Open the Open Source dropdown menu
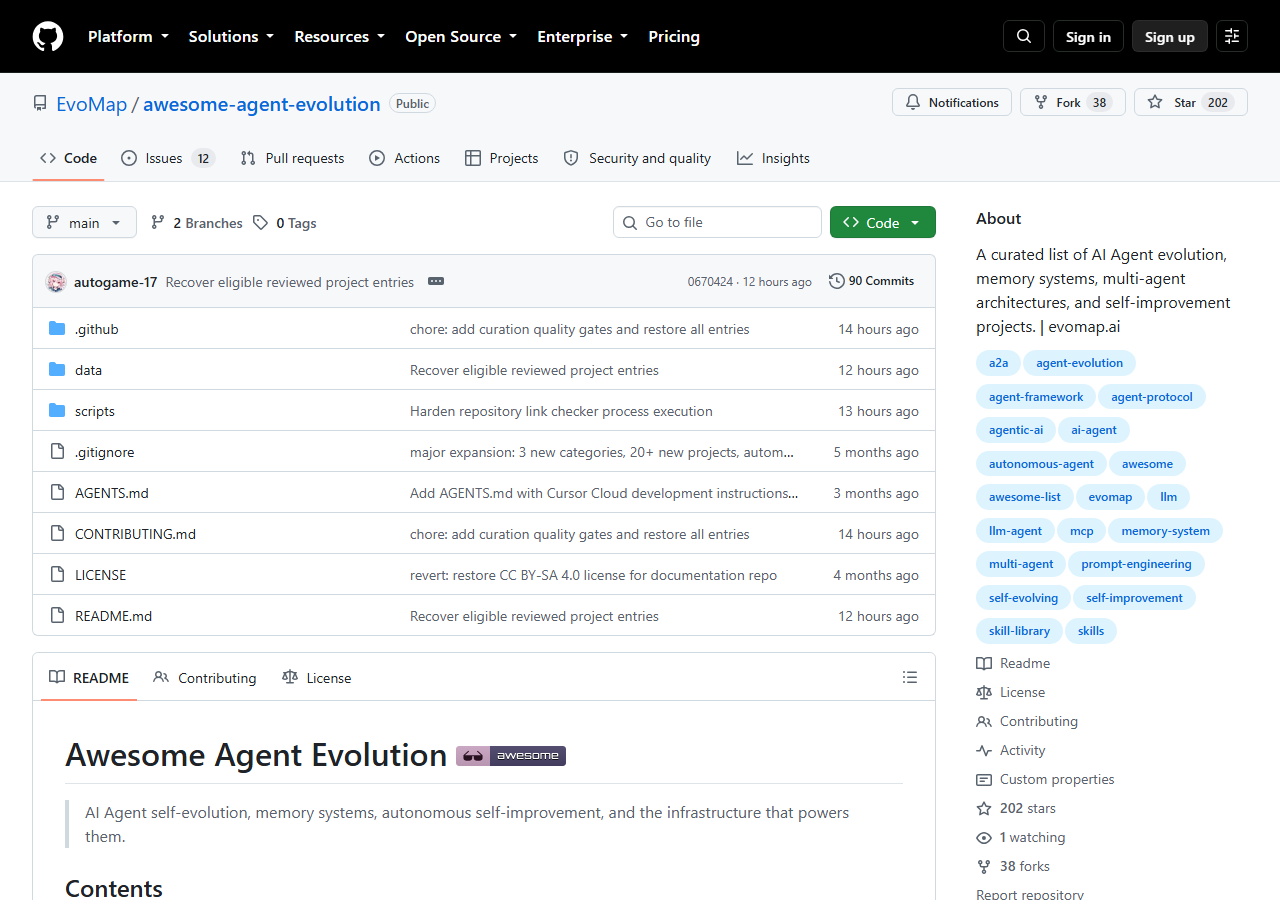This screenshot has height=900, width=1280. pyautogui.click(x=461, y=36)
